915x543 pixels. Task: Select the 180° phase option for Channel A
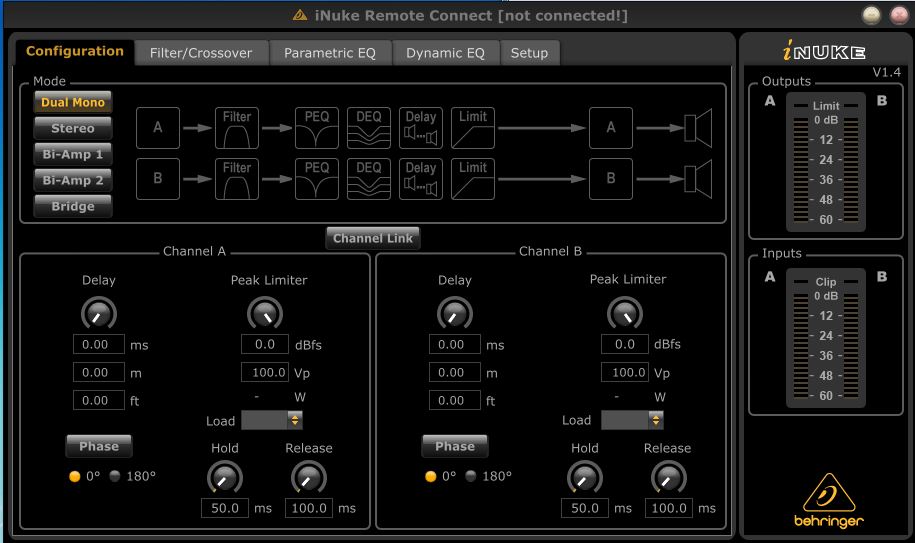pyautogui.click(x=115, y=476)
